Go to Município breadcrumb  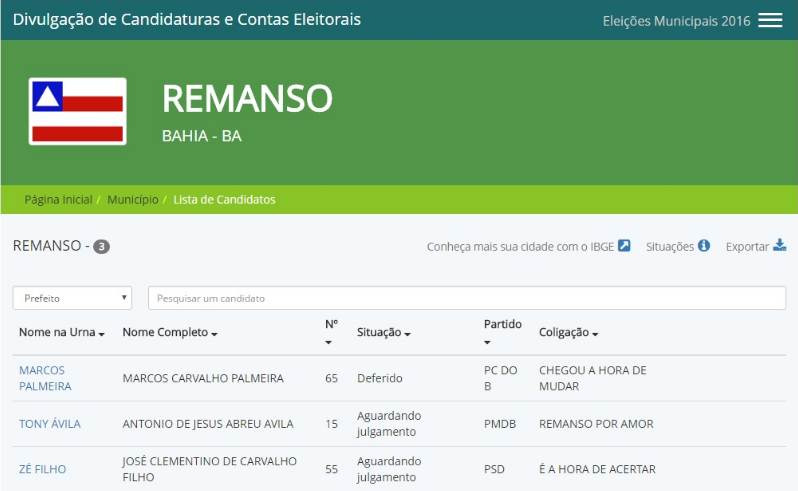click(x=132, y=200)
